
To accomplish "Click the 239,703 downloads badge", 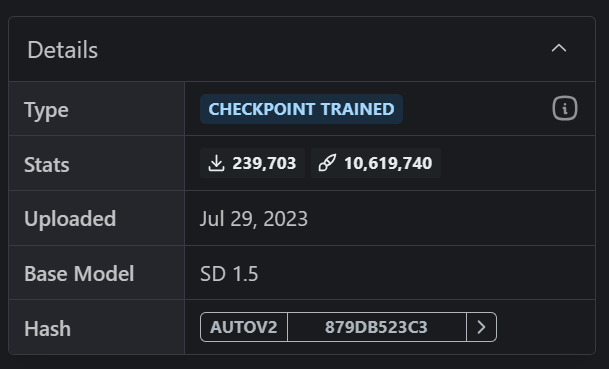I will point(252,163).
